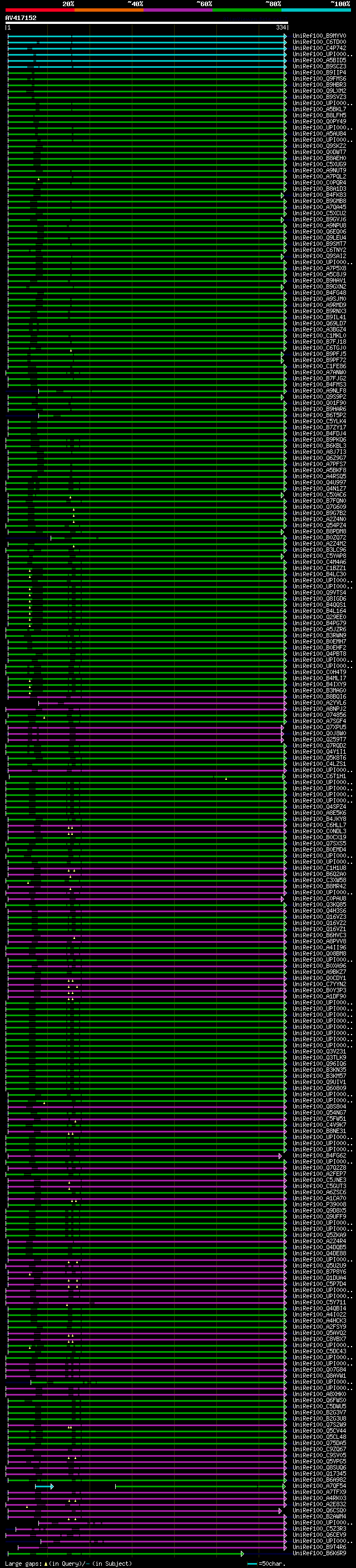Select the UniRef100_Q9FMS6 label
Screen dimensions: 356x1568
click(x=319, y=78)
